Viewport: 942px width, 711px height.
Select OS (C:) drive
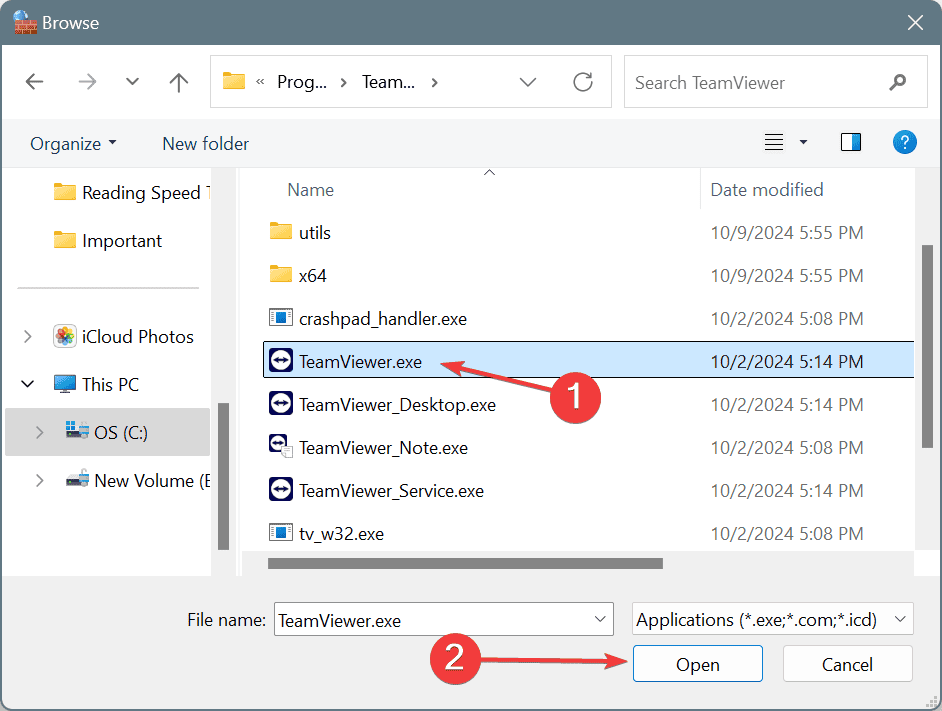(x=107, y=432)
